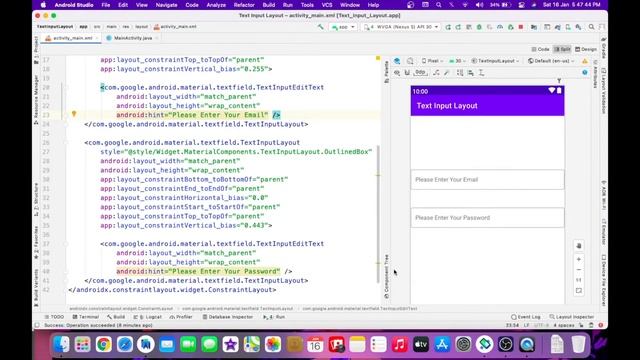The image size is (640, 360).
Task: Click the Infer Constraints wand icon
Action: coord(447,73)
